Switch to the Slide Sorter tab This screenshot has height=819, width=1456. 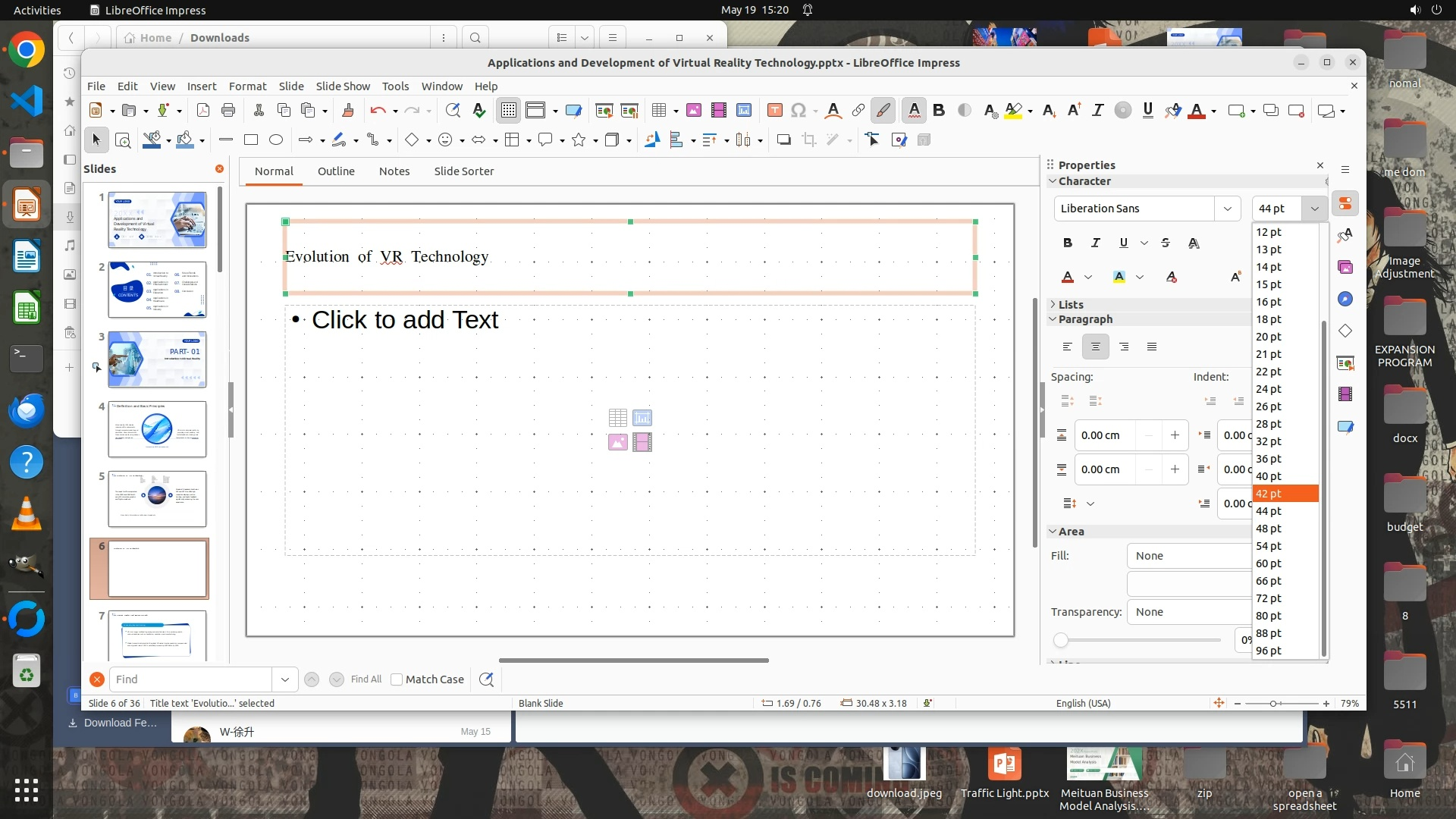(463, 171)
